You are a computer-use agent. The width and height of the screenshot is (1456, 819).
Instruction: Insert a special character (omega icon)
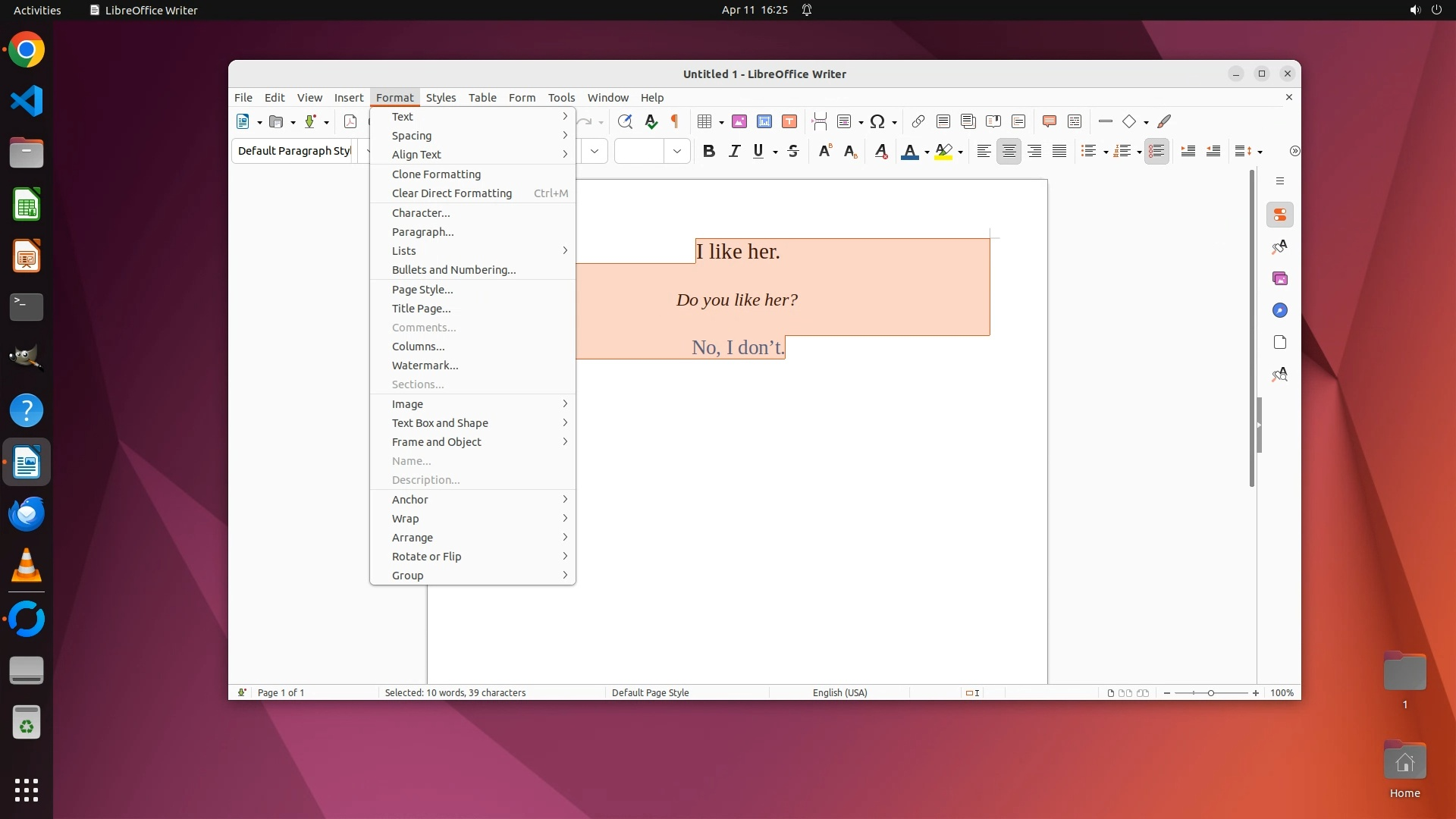877,121
